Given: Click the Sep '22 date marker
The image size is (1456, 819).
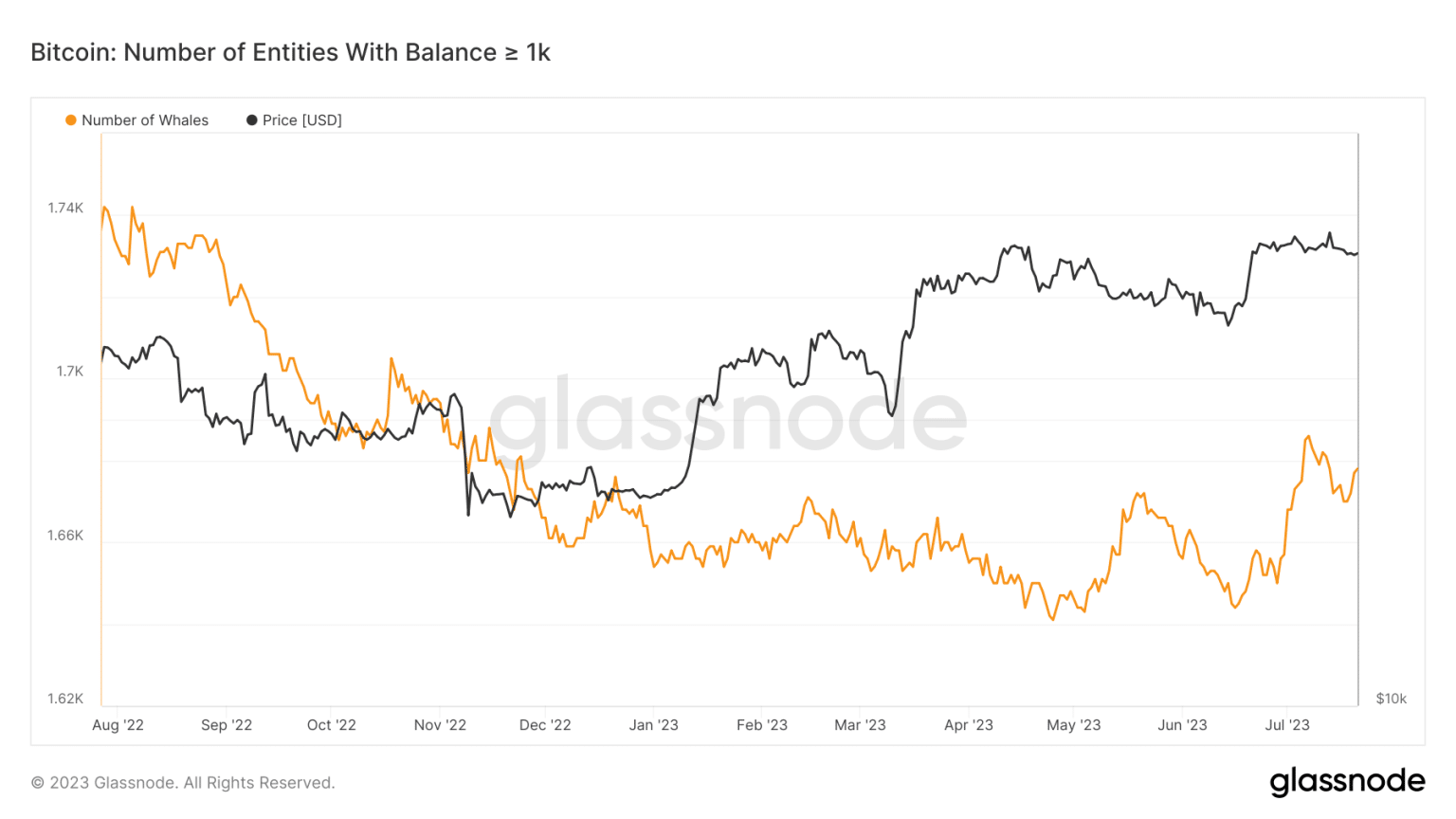Looking at the screenshot, I should pos(227,725).
